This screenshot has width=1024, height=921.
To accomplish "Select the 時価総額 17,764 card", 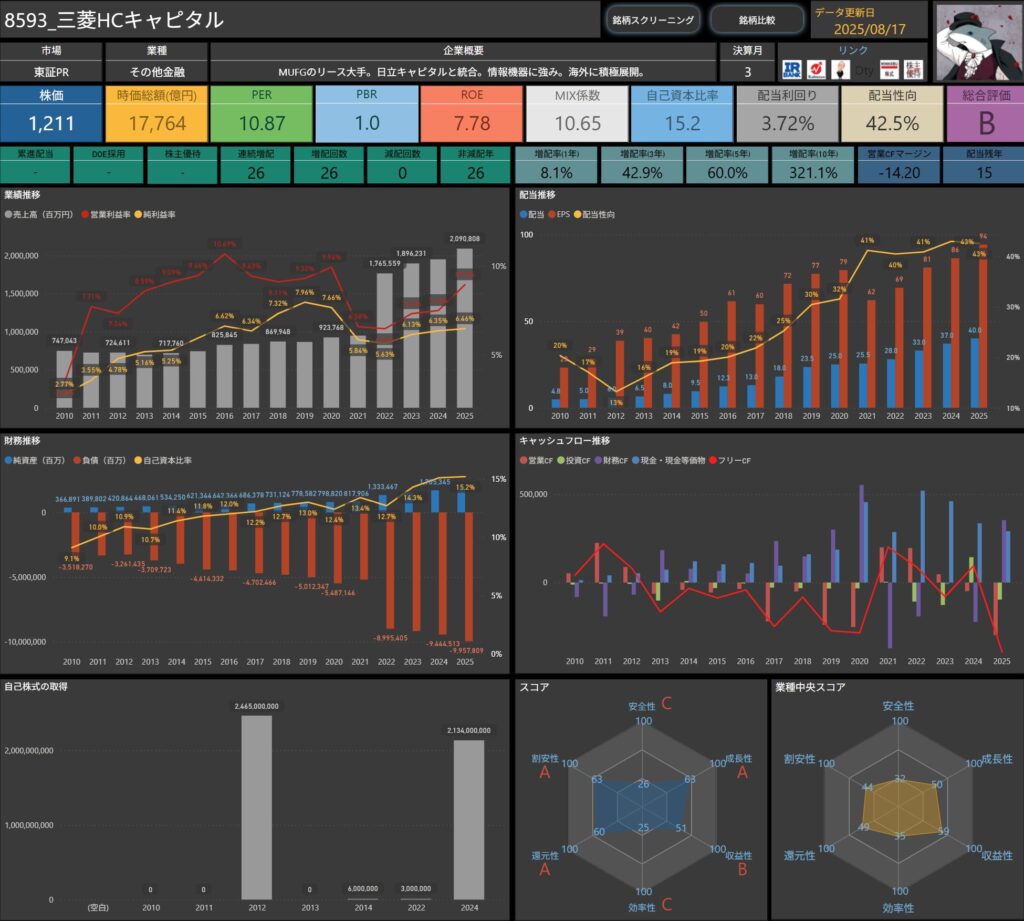I will (157, 114).
